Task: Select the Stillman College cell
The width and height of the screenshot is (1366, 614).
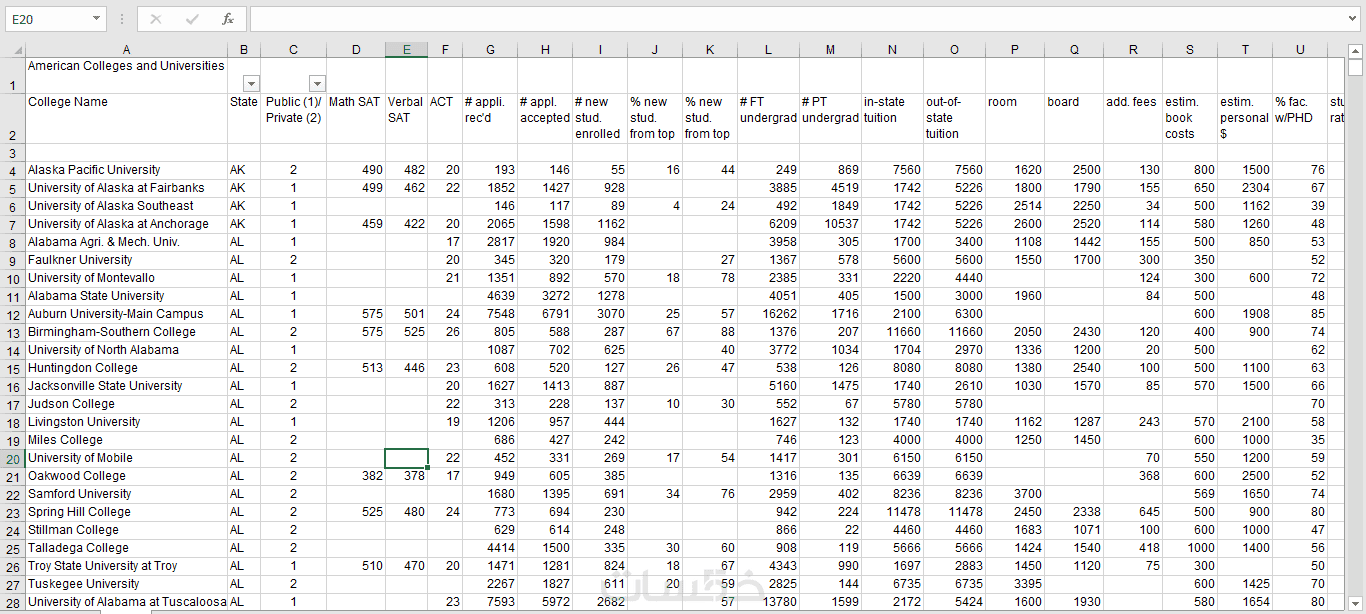Action: pos(126,530)
